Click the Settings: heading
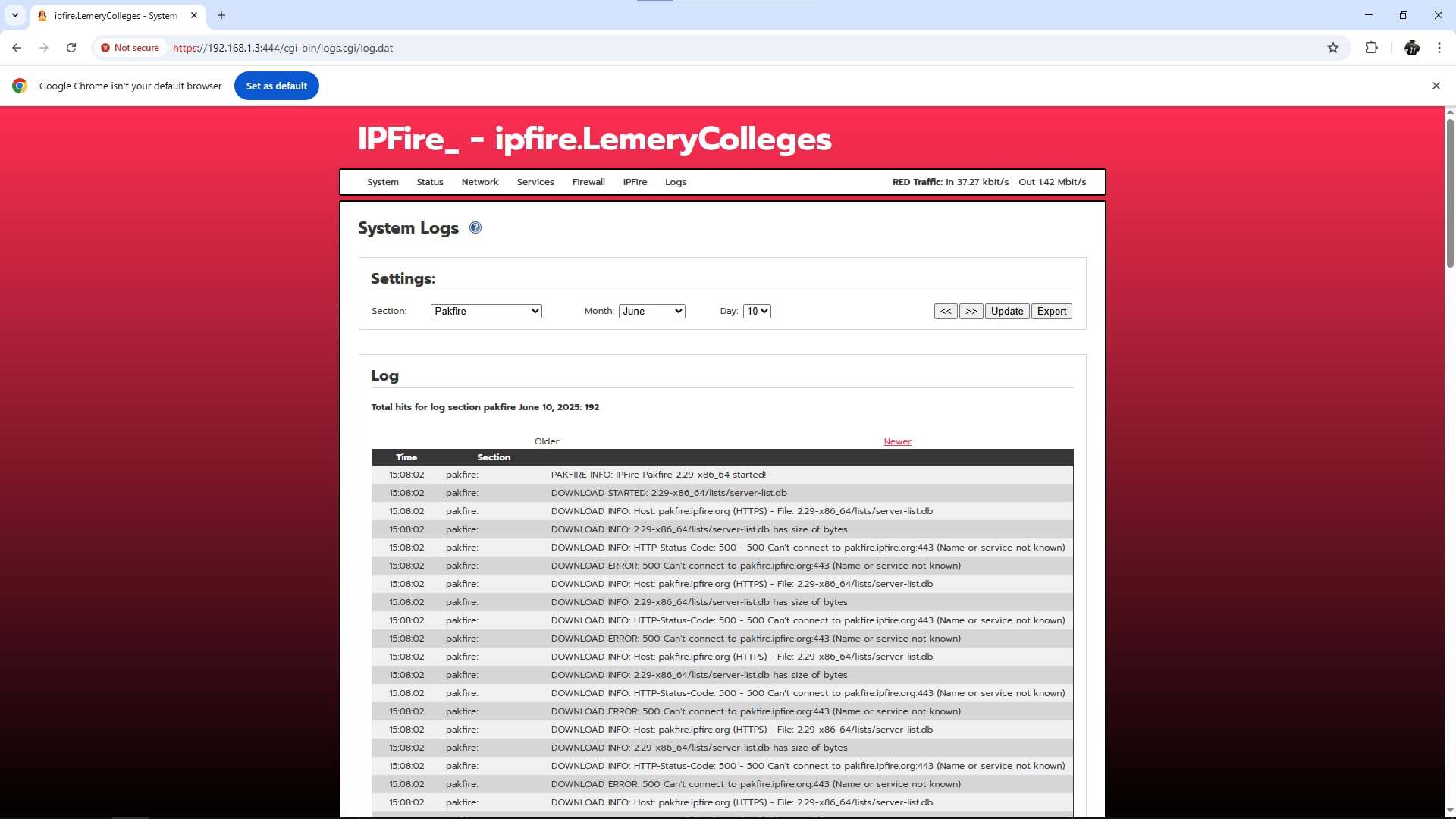The width and height of the screenshot is (1456, 819). (x=403, y=278)
